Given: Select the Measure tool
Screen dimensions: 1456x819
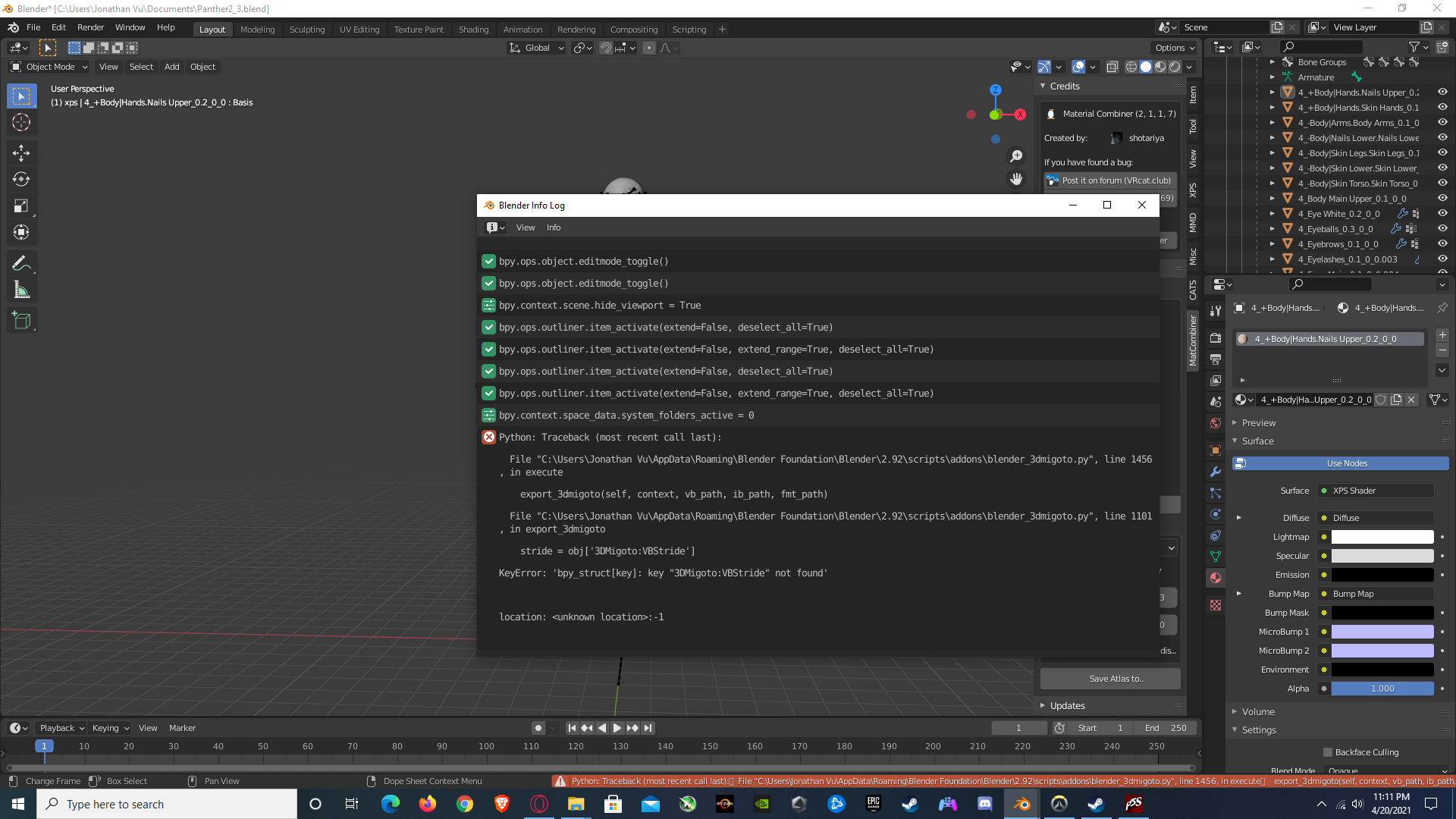Looking at the screenshot, I should (x=21, y=290).
